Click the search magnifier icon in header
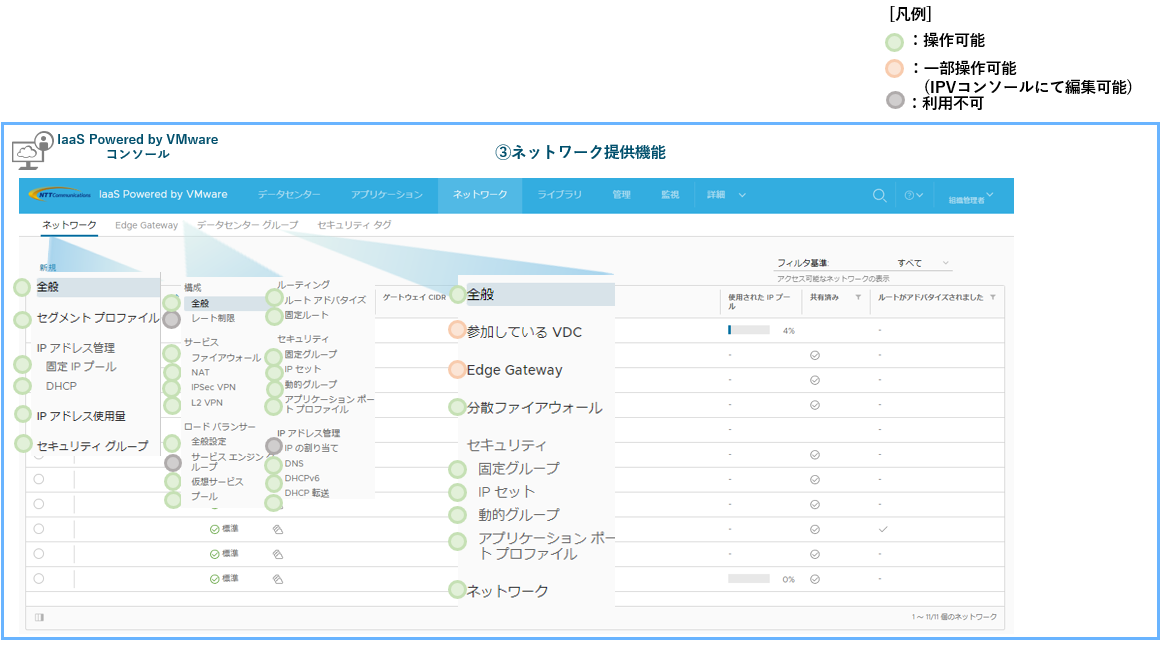This screenshot has height=645, width=1163. point(879,196)
